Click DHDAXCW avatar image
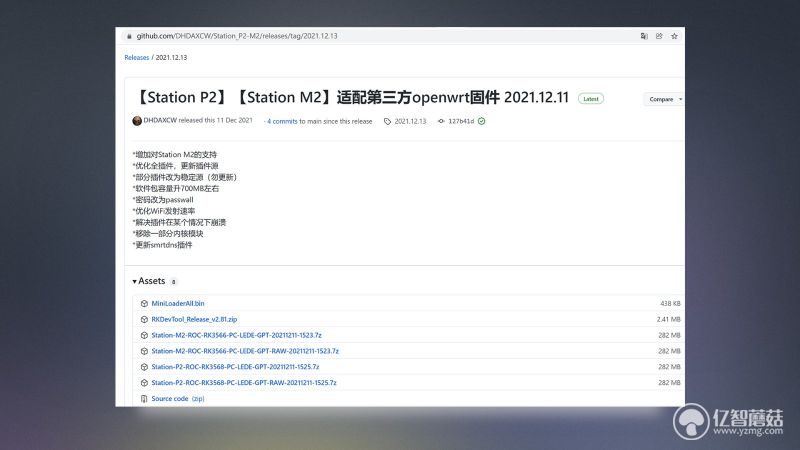Image resolution: width=800 pixels, height=450 pixels. pos(137,121)
